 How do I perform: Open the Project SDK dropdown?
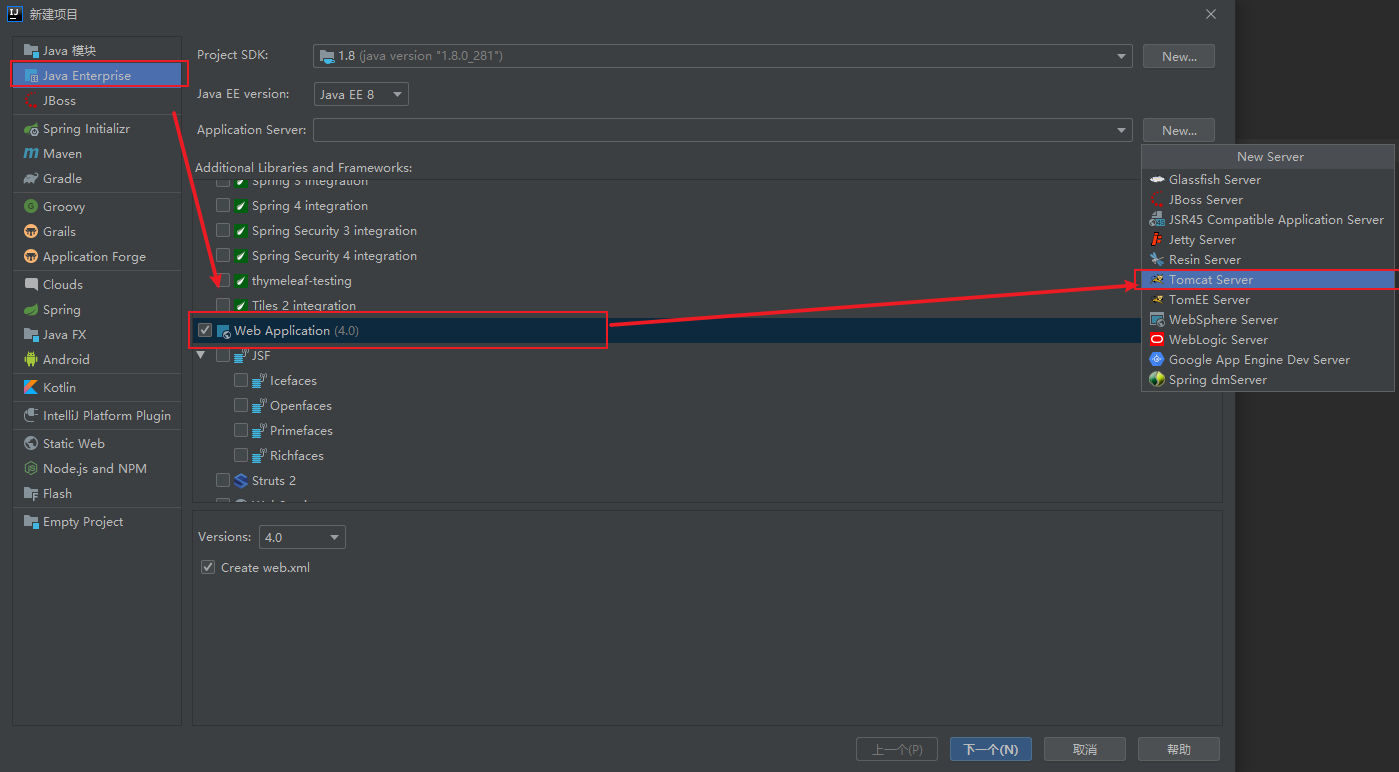[723, 56]
